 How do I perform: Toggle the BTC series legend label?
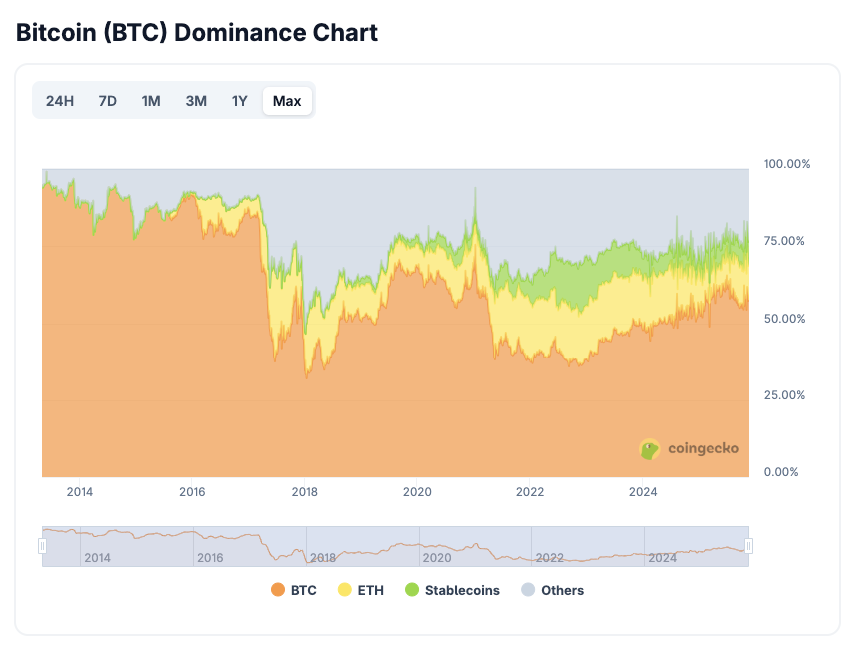[x=303, y=591]
